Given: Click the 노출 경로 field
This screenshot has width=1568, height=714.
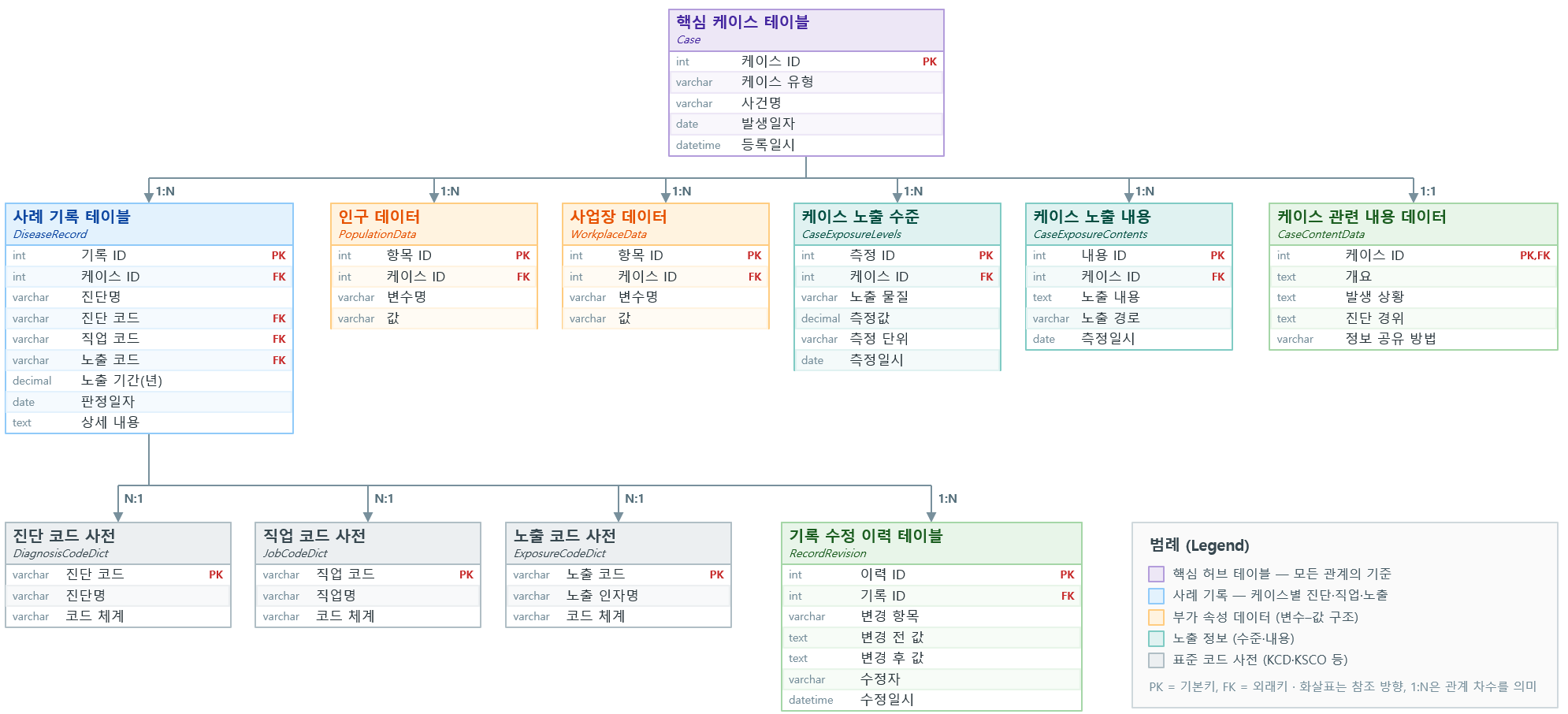Looking at the screenshot, I should click(x=1129, y=318).
